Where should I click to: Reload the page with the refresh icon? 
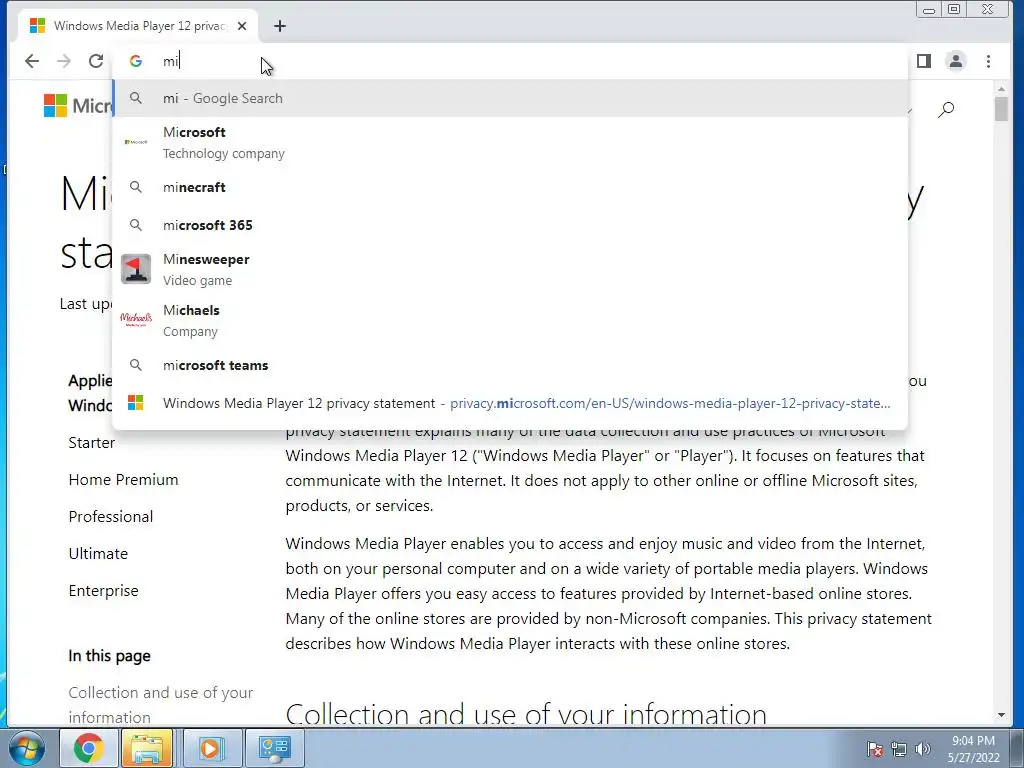pyautogui.click(x=96, y=61)
